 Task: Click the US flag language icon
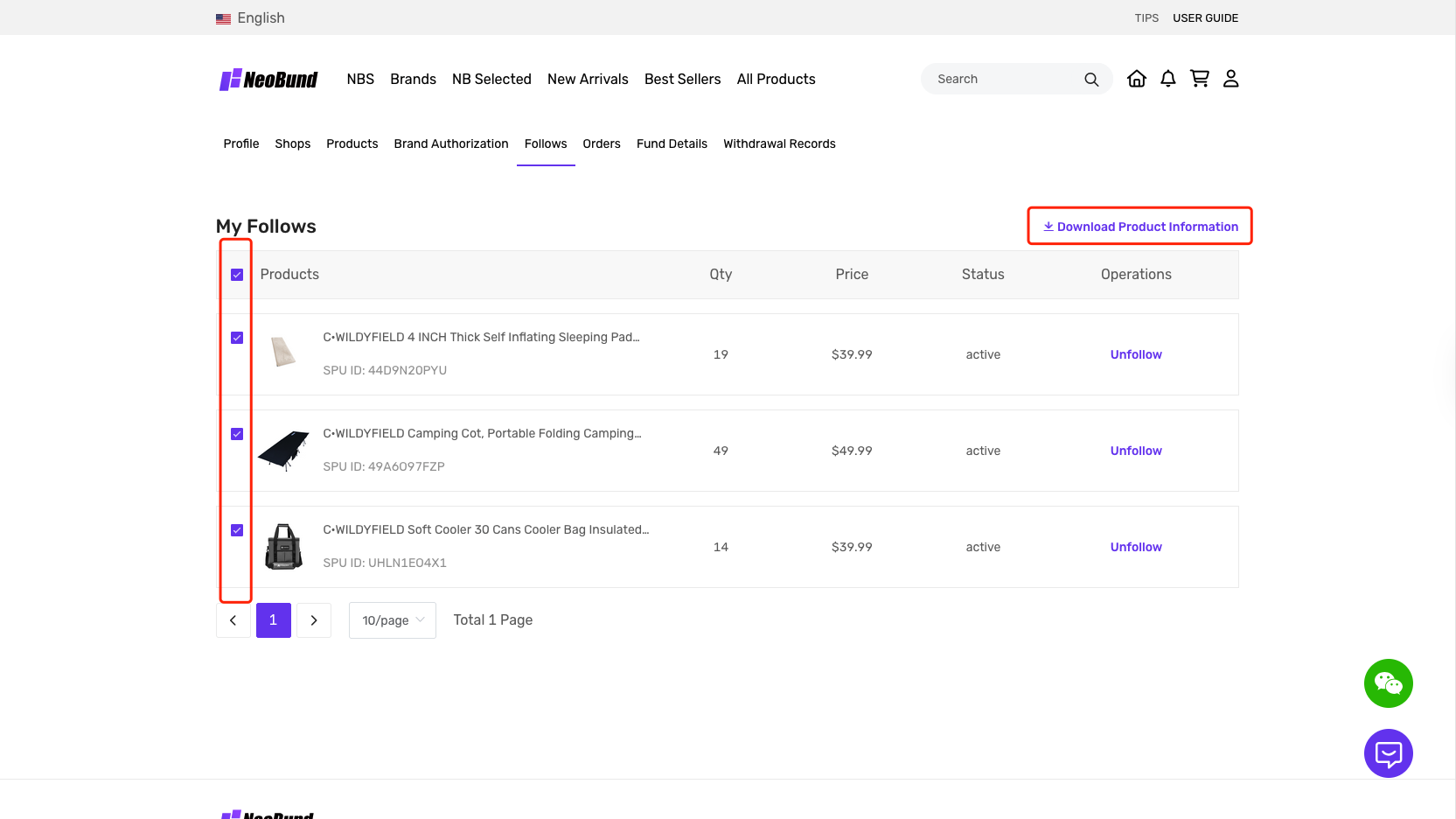(224, 18)
